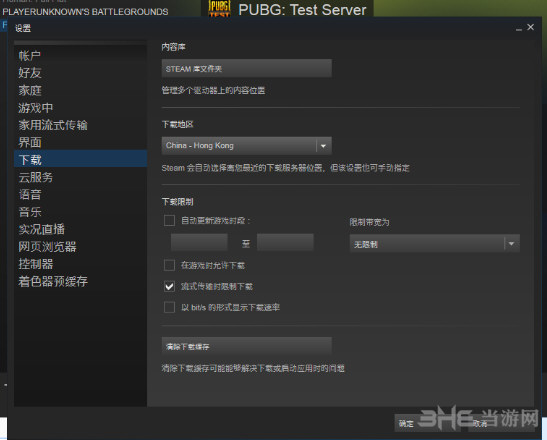Select the 控制器 settings category
547x440 pixels.
tap(80, 264)
